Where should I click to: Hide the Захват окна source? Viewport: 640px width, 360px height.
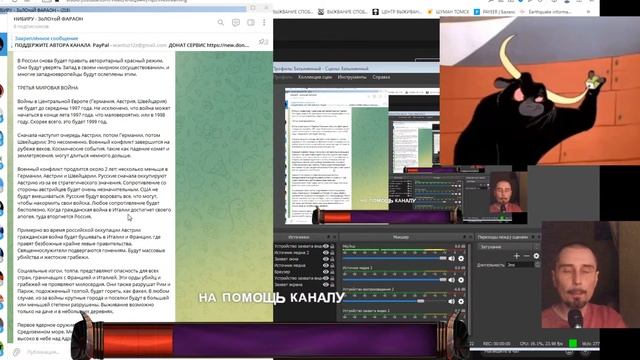point(326,259)
